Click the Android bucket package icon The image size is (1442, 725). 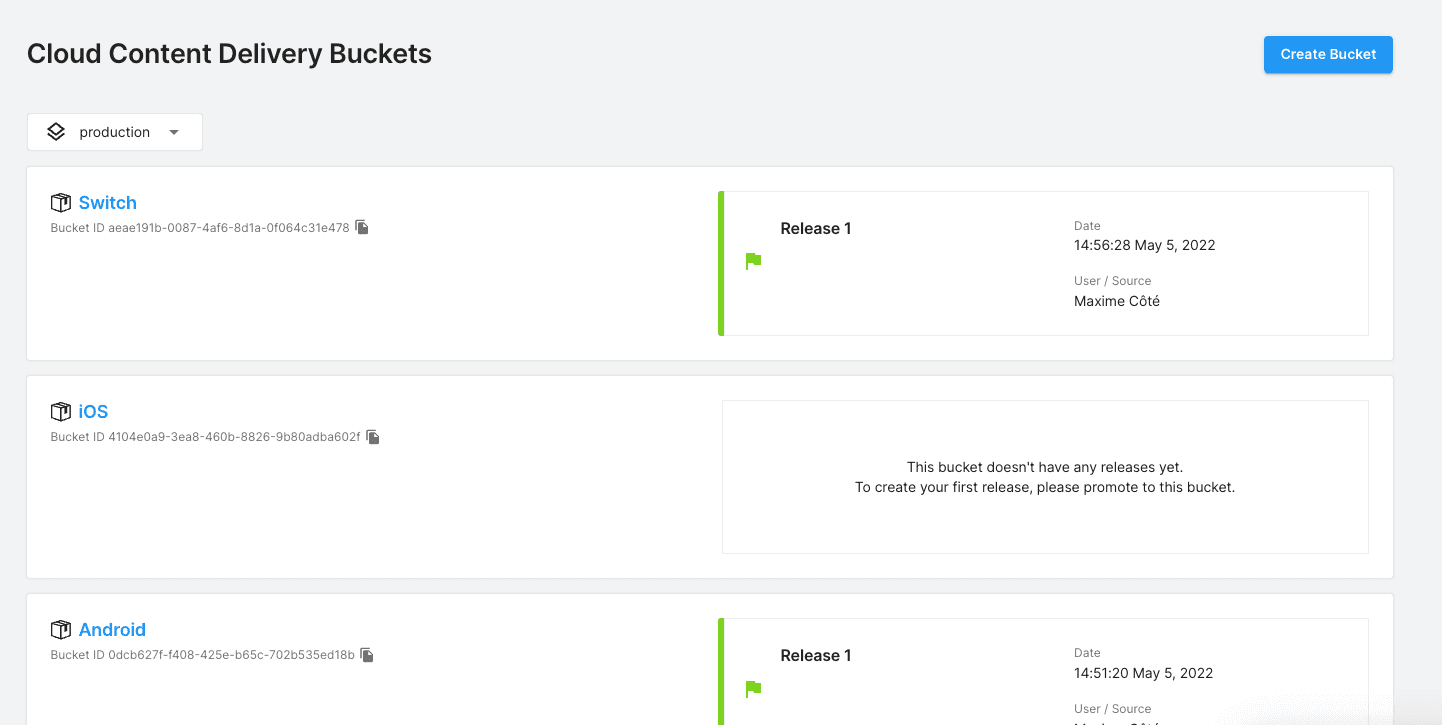61,630
